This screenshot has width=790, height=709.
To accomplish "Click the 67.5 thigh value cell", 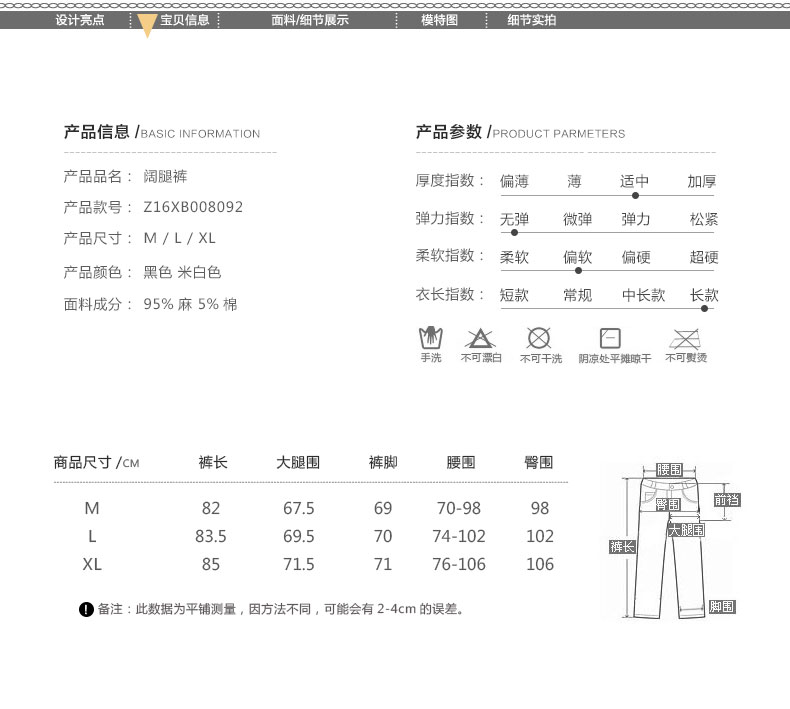I will pyautogui.click(x=298, y=508).
